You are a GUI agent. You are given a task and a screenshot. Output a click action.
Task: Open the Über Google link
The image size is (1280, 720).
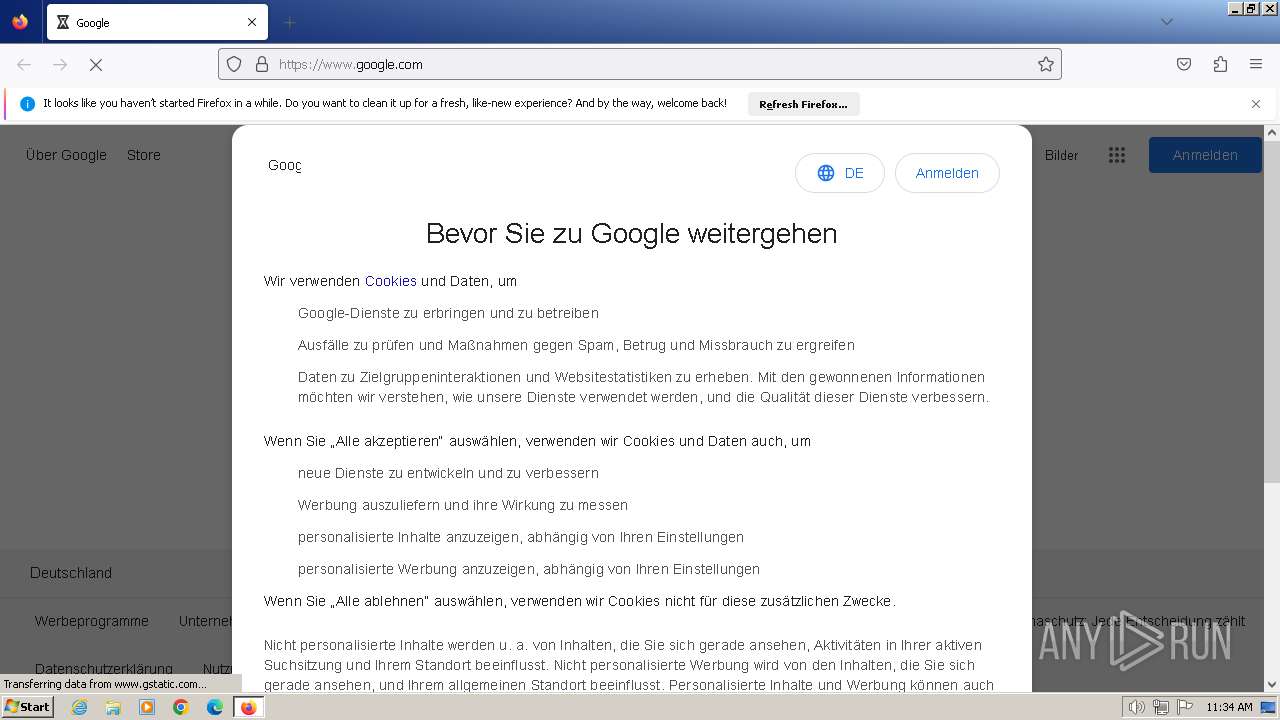pyautogui.click(x=66, y=155)
